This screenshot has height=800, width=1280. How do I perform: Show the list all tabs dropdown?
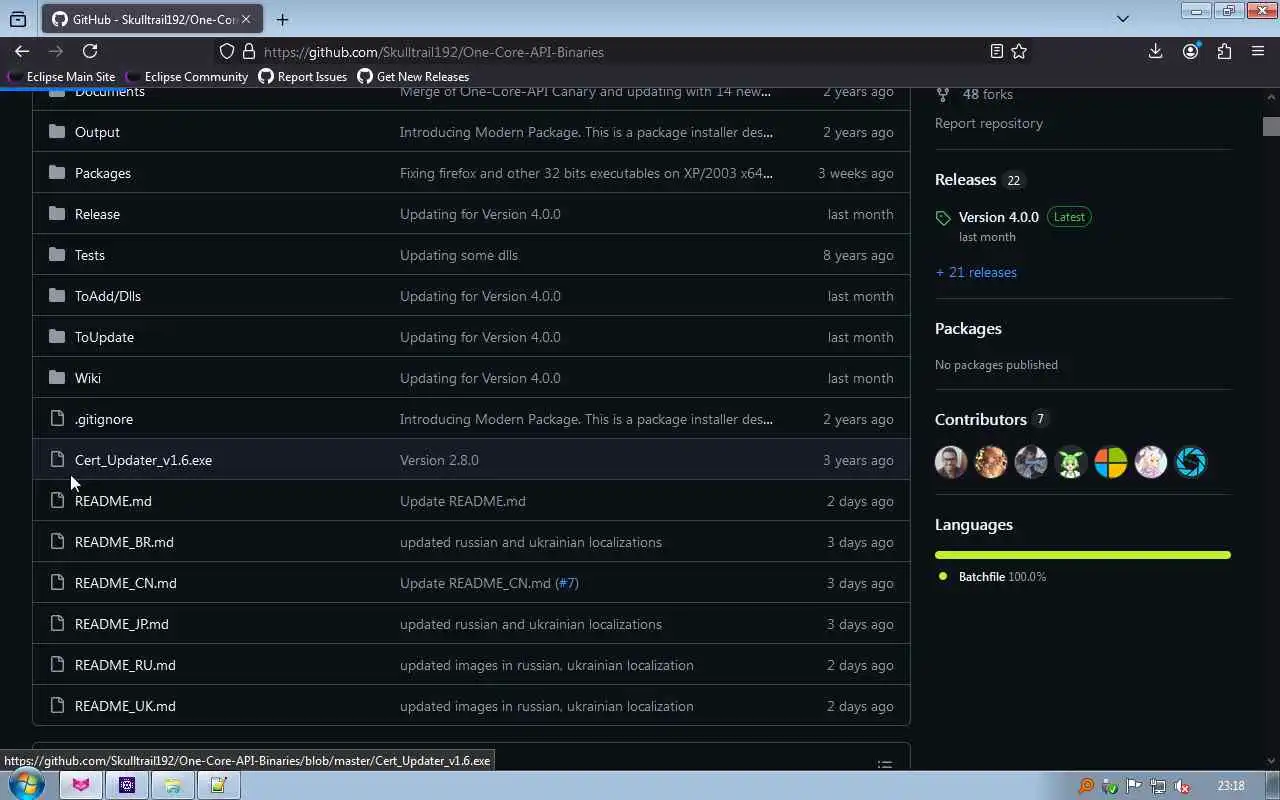pos(1122,19)
